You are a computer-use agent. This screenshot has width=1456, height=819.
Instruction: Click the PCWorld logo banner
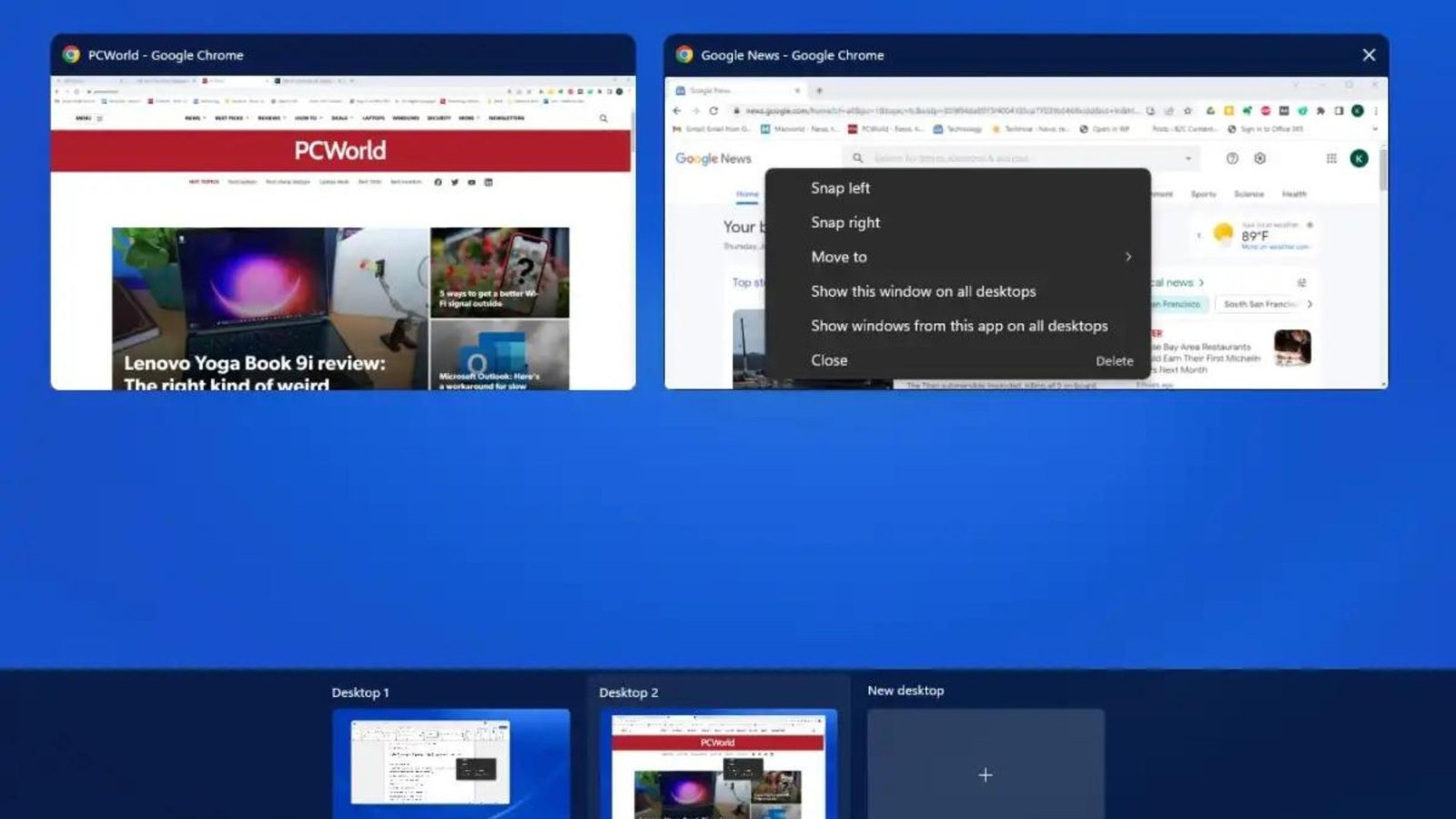point(340,151)
